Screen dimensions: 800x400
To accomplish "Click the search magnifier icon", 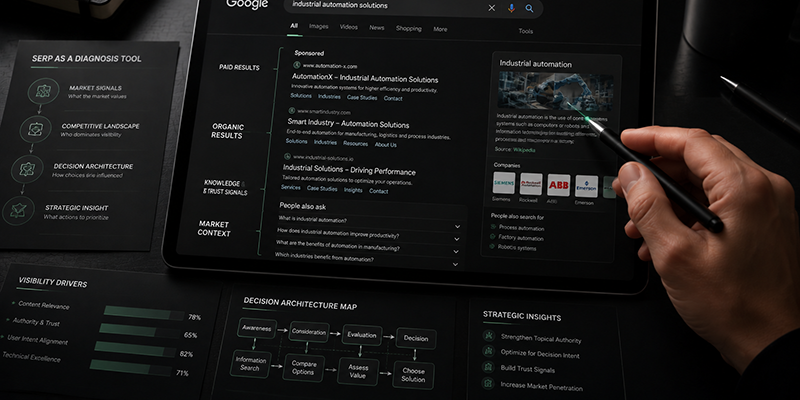I will pyautogui.click(x=529, y=9).
